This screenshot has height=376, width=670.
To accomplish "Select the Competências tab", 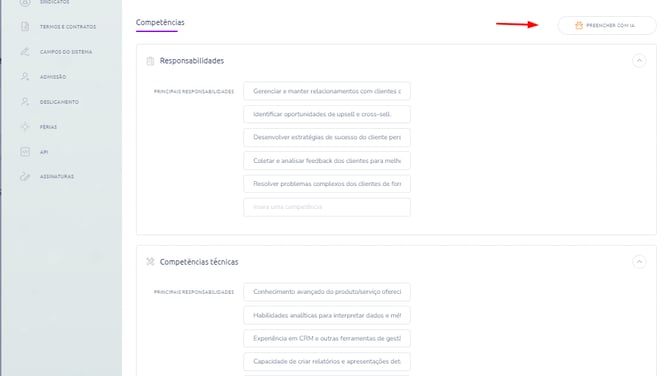I will click(160, 23).
